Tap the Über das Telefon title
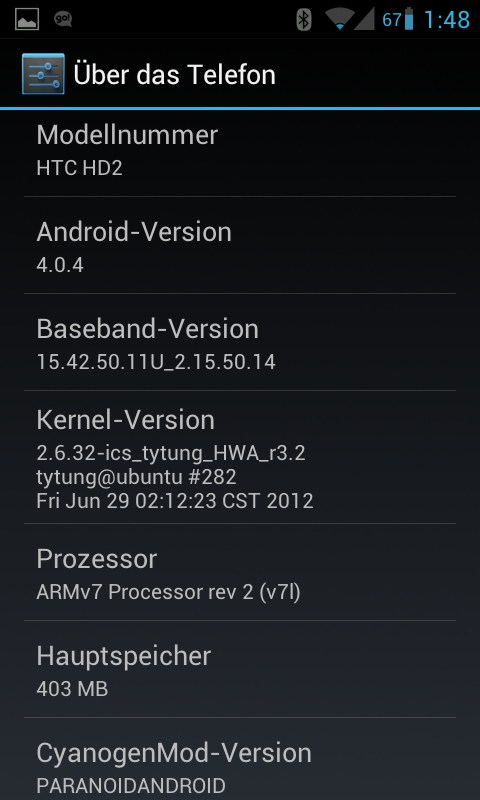 (x=174, y=74)
